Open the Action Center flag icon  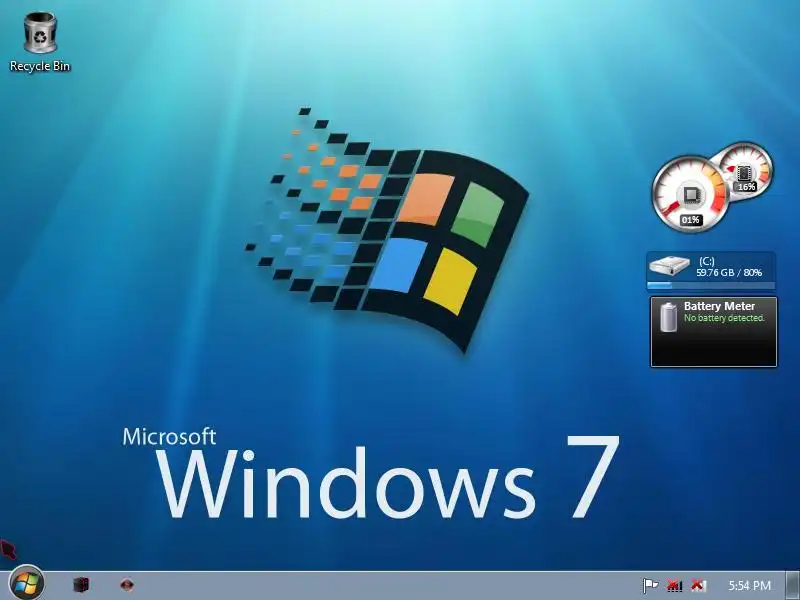[650, 585]
